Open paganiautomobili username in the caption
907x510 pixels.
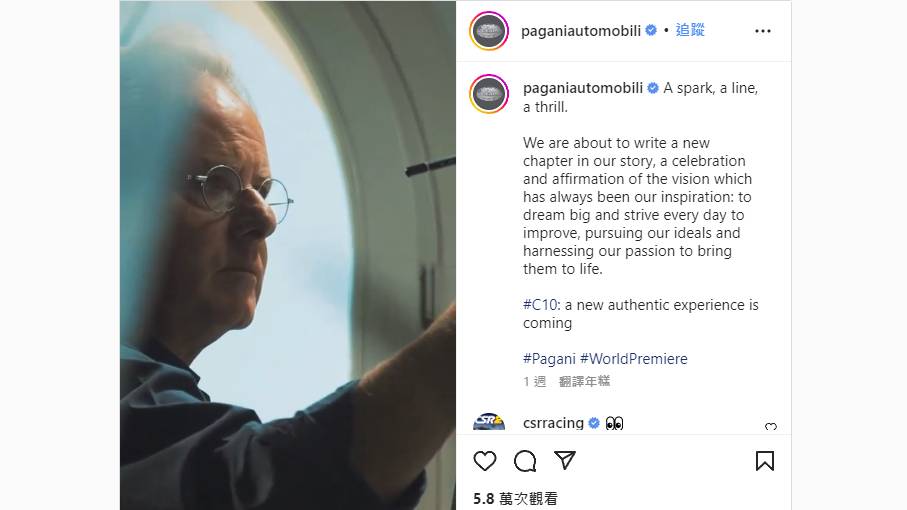(582, 88)
